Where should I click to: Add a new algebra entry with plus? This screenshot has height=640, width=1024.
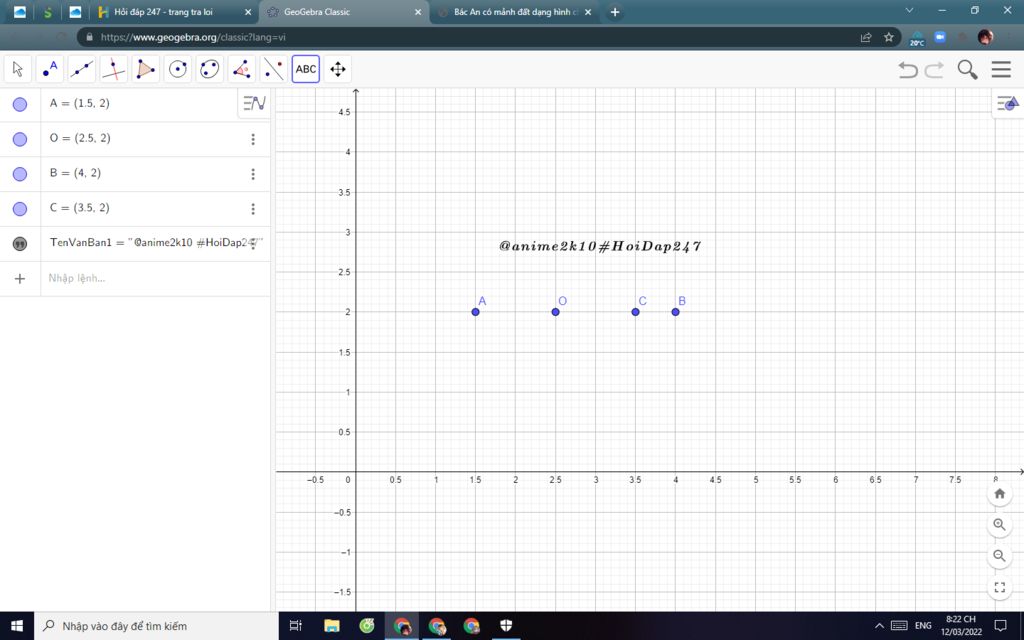coord(20,279)
